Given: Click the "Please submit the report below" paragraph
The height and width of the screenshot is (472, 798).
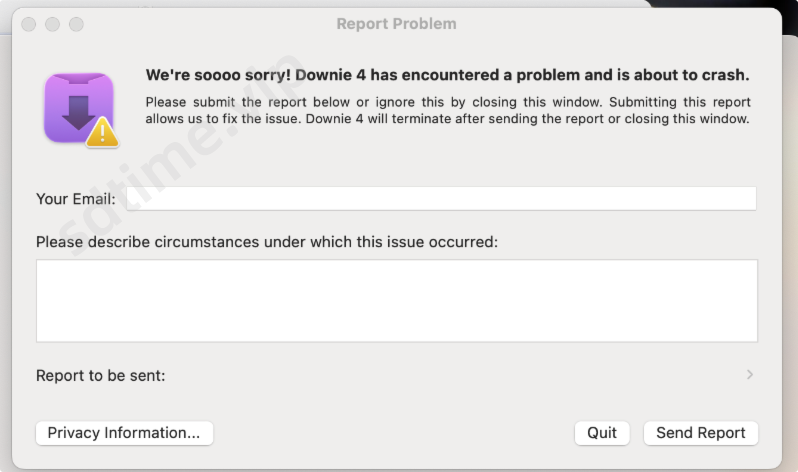Looking at the screenshot, I should click(x=447, y=110).
